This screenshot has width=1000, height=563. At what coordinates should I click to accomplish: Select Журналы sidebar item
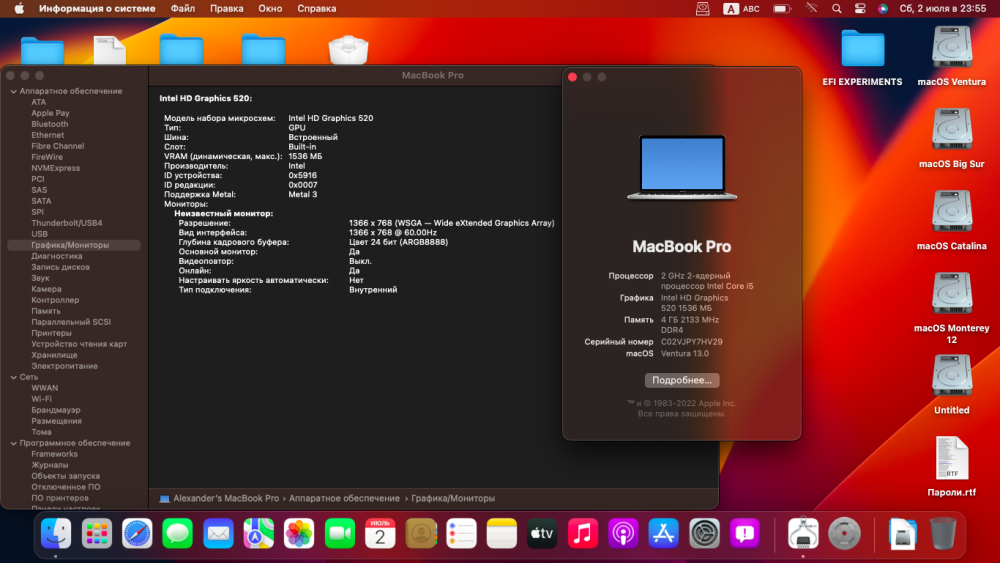pyautogui.click(x=50, y=465)
